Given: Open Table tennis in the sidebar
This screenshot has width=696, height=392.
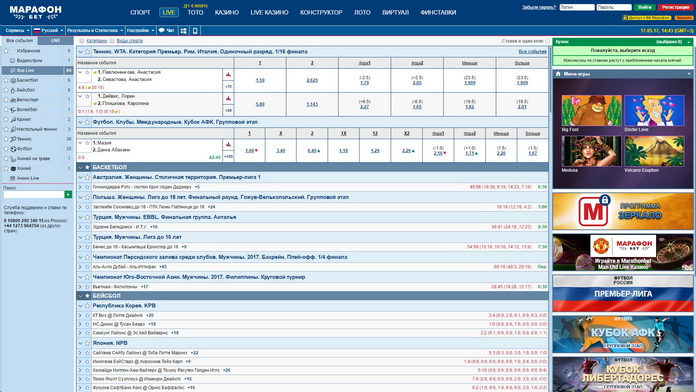Looking at the screenshot, I should [x=37, y=129].
